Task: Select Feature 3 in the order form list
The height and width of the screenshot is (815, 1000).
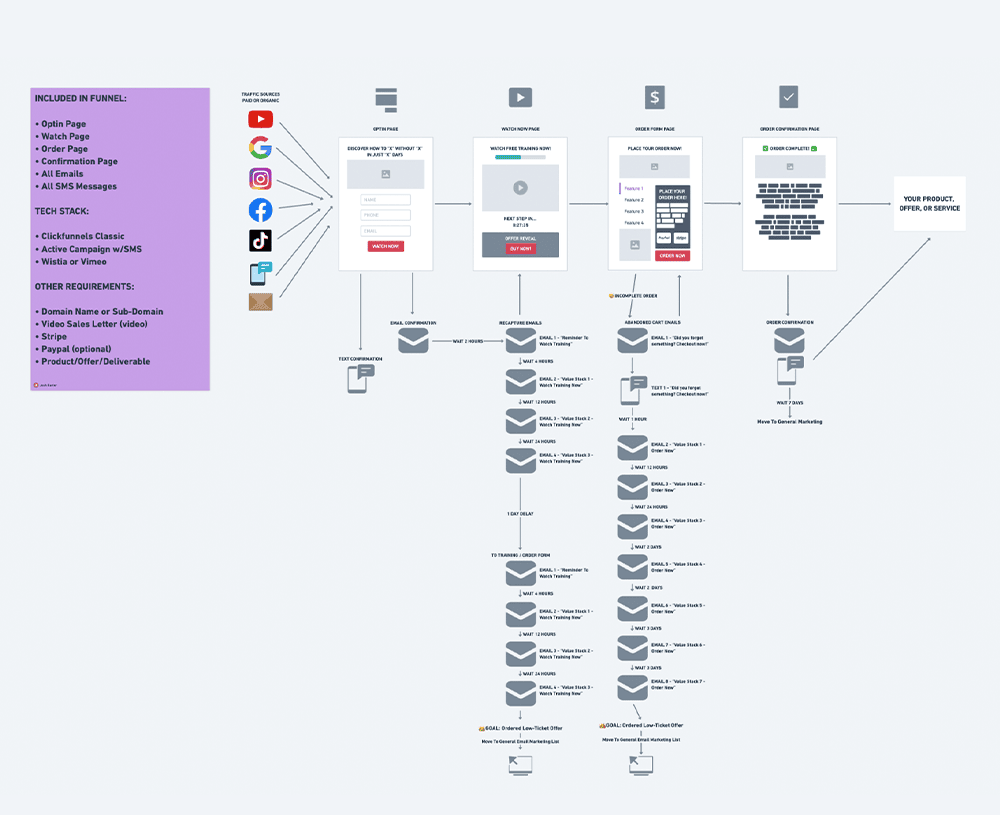Action: (x=634, y=211)
